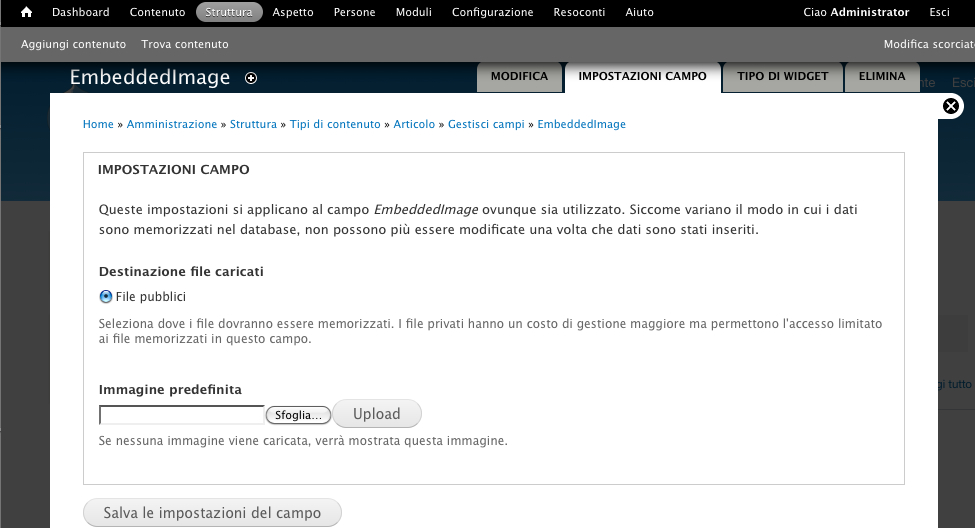Switch to the ELIMINA tab
The width and height of the screenshot is (975, 528).
coord(882,76)
